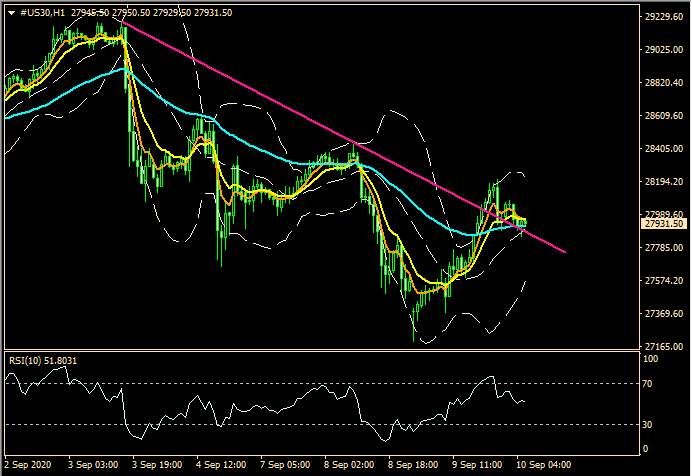Screen dimensions: 692x476
Task: Click price level 27574.20 on the scale
Action: 663,281
